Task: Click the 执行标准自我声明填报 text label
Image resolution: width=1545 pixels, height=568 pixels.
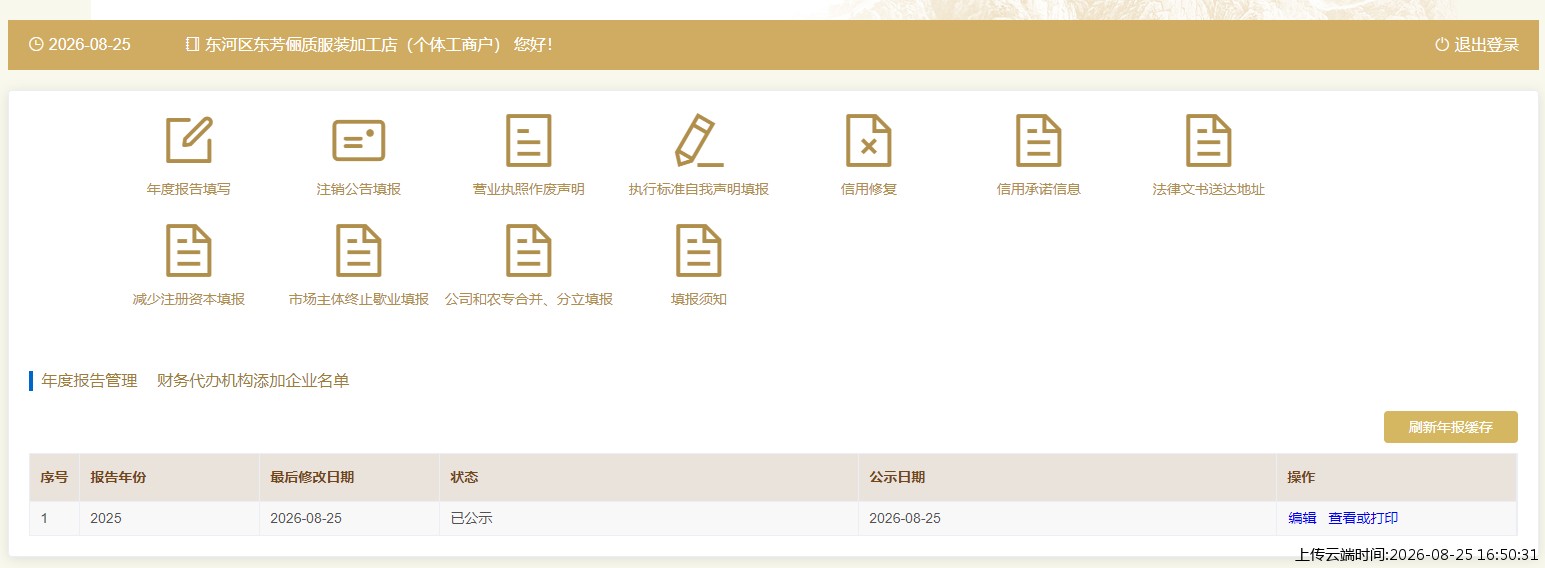Action: pyautogui.click(x=699, y=189)
